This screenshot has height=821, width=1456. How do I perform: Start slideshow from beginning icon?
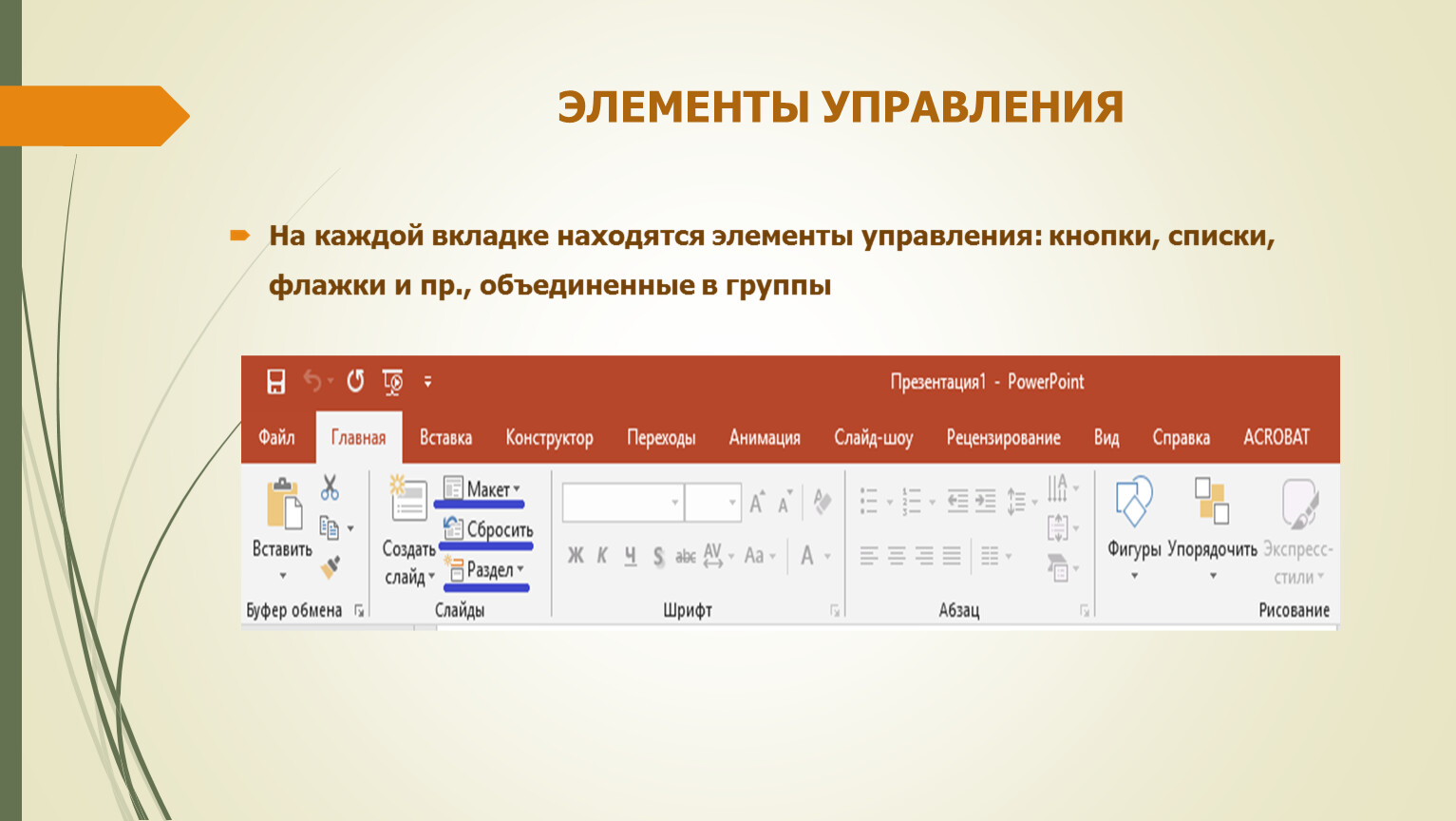click(392, 382)
